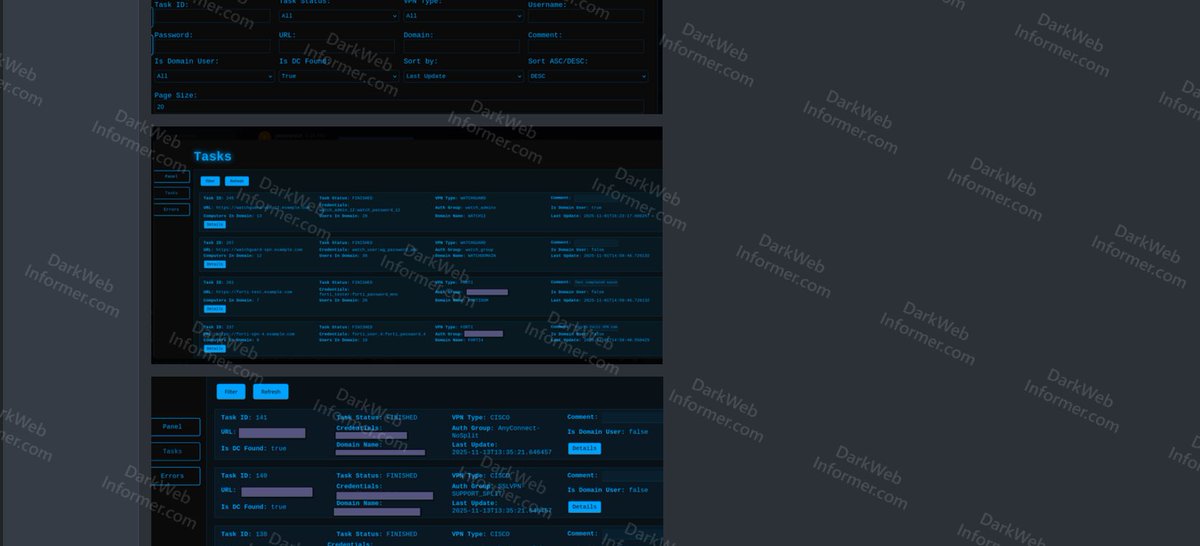Open Details for the watch_admins auth group task

coord(214,224)
